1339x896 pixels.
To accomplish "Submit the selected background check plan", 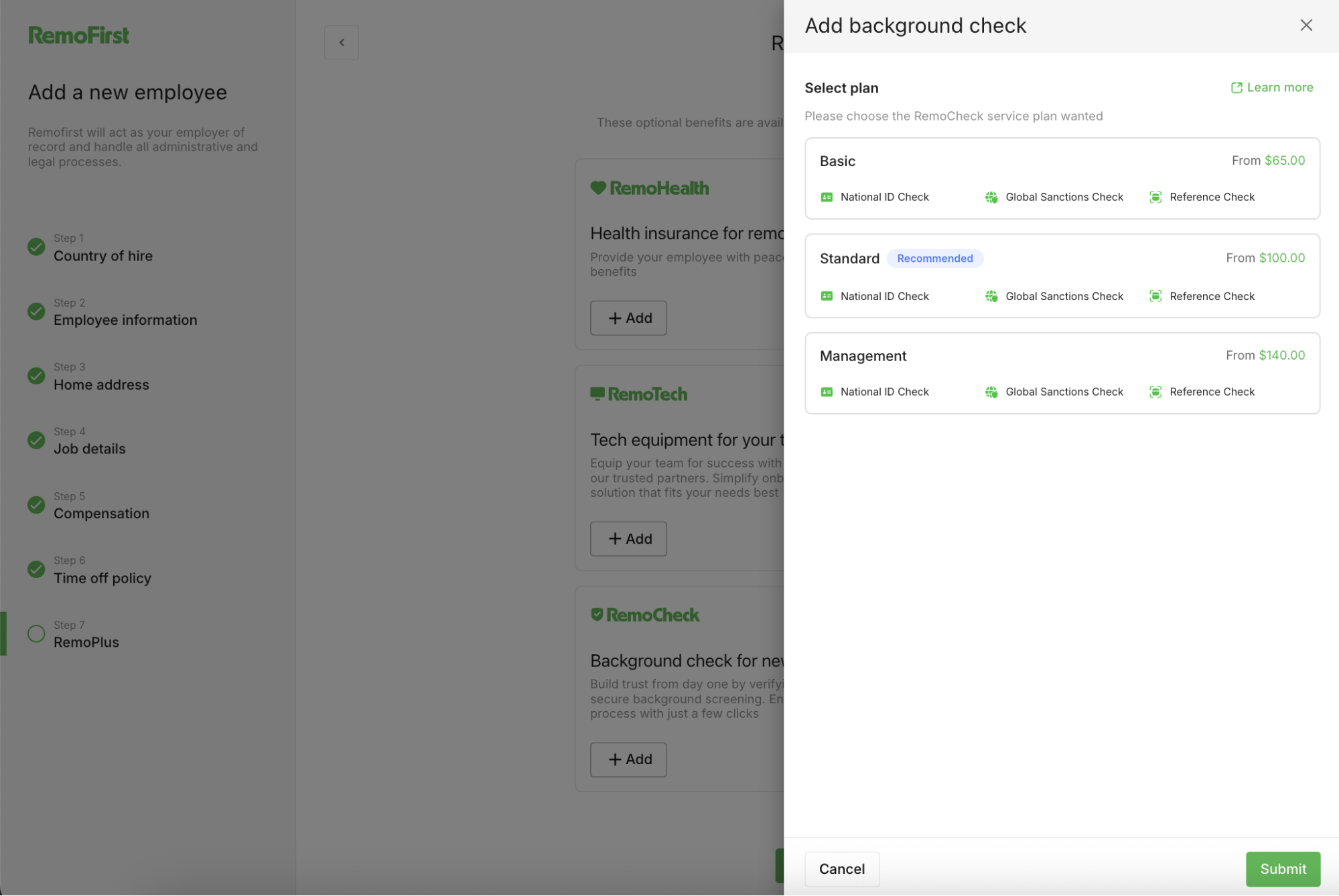I will pos(1281,869).
